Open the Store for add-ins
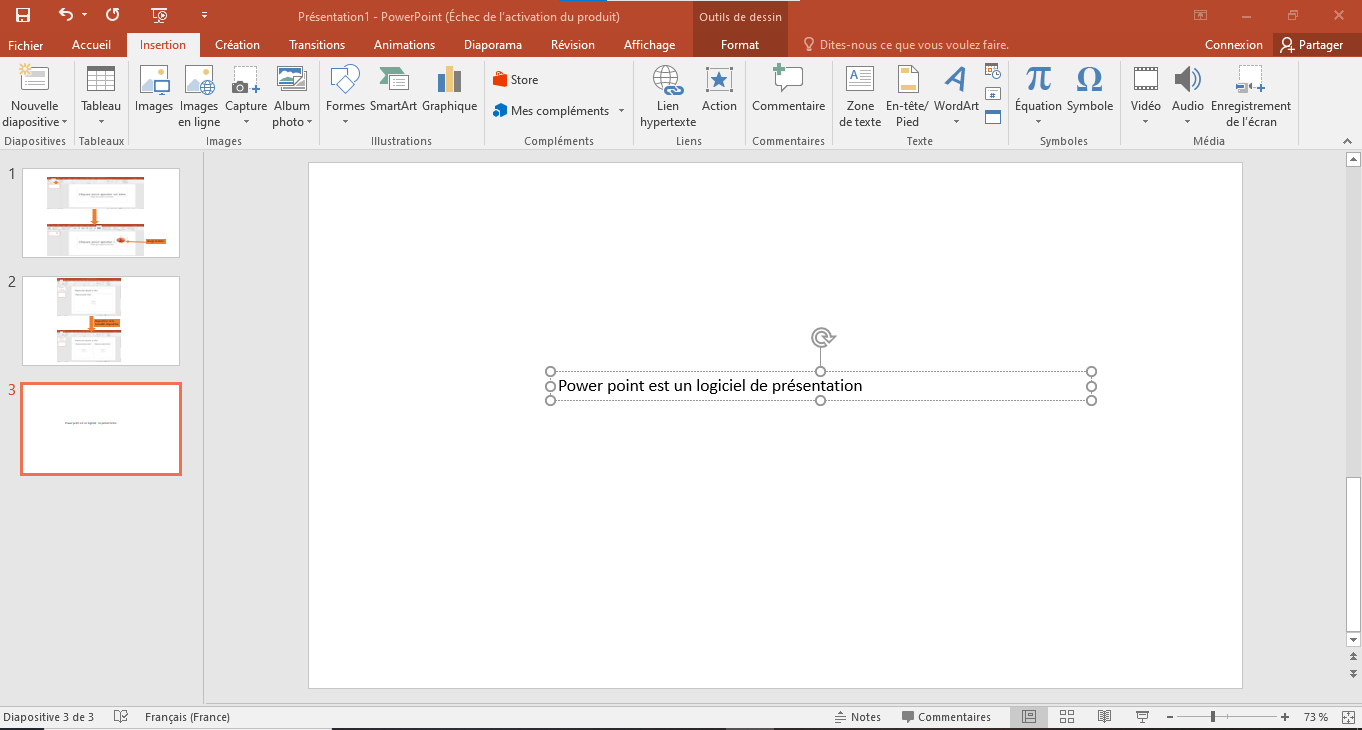Screen dimensions: 1362x730 coord(515,80)
